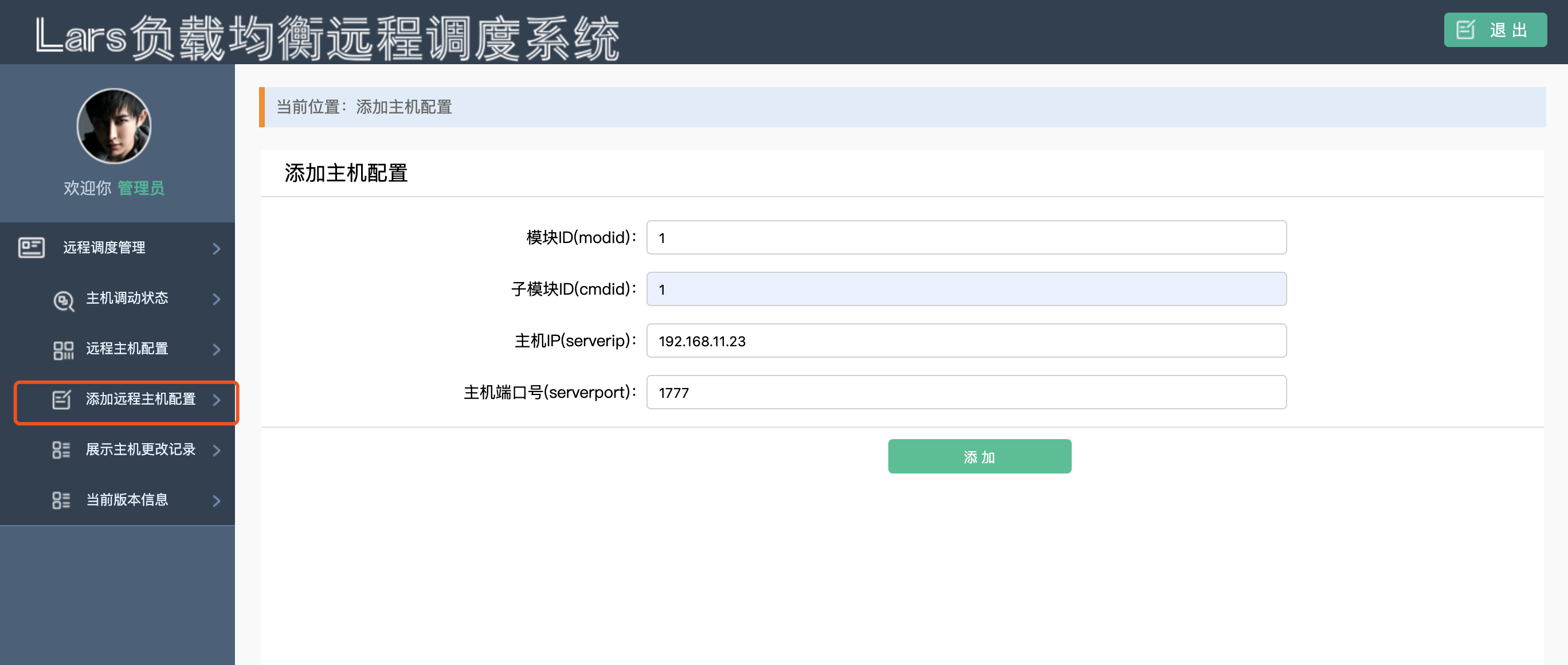The width and height of the screenshot is (1568, 665).
Task: Click the chevron next to 远程主机配置
Action: tap(216, 350)
